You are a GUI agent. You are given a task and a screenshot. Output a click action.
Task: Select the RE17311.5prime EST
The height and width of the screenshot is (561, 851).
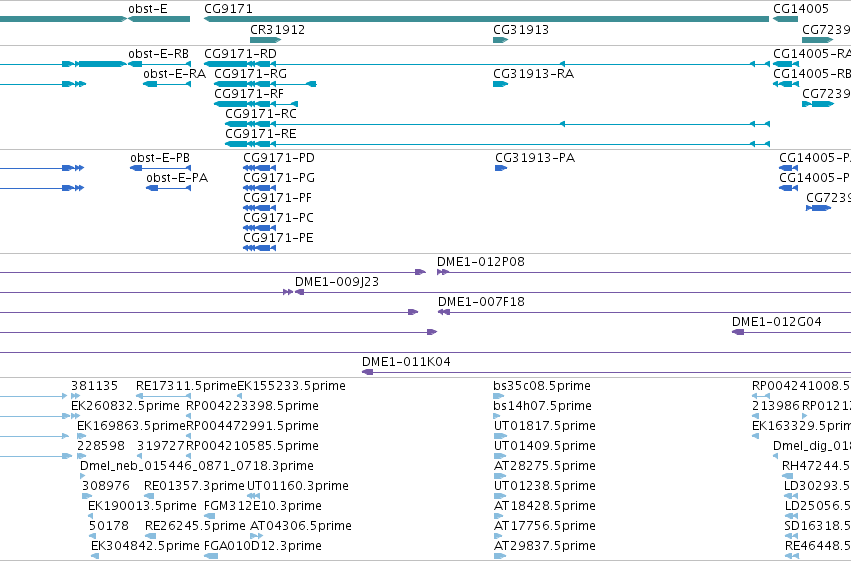163,396
